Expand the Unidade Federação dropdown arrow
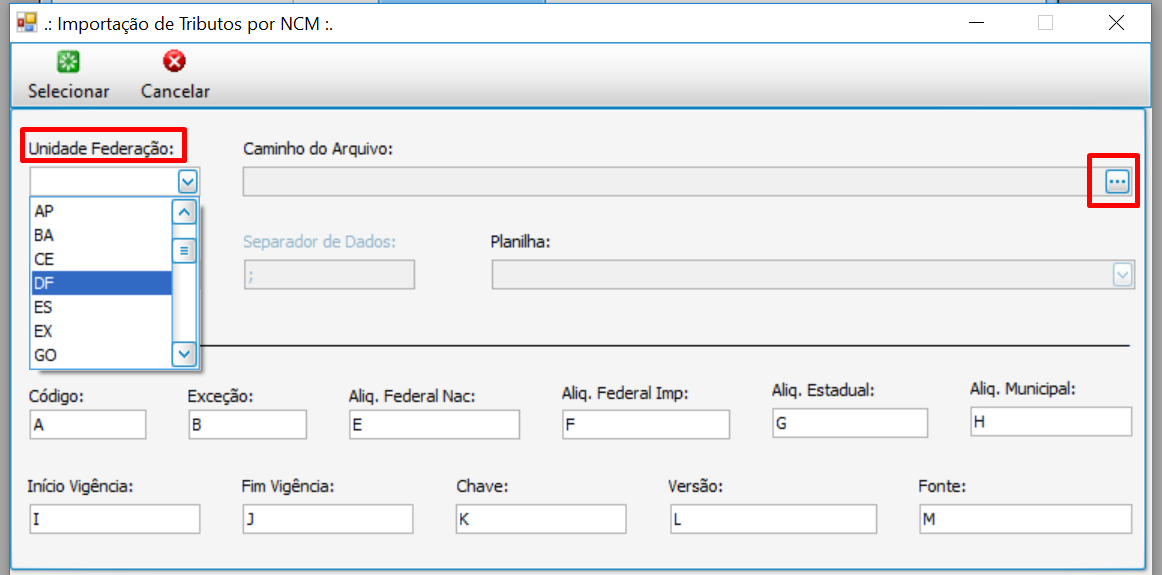The height and width of the screenshot is (575, 1162). 187,181
